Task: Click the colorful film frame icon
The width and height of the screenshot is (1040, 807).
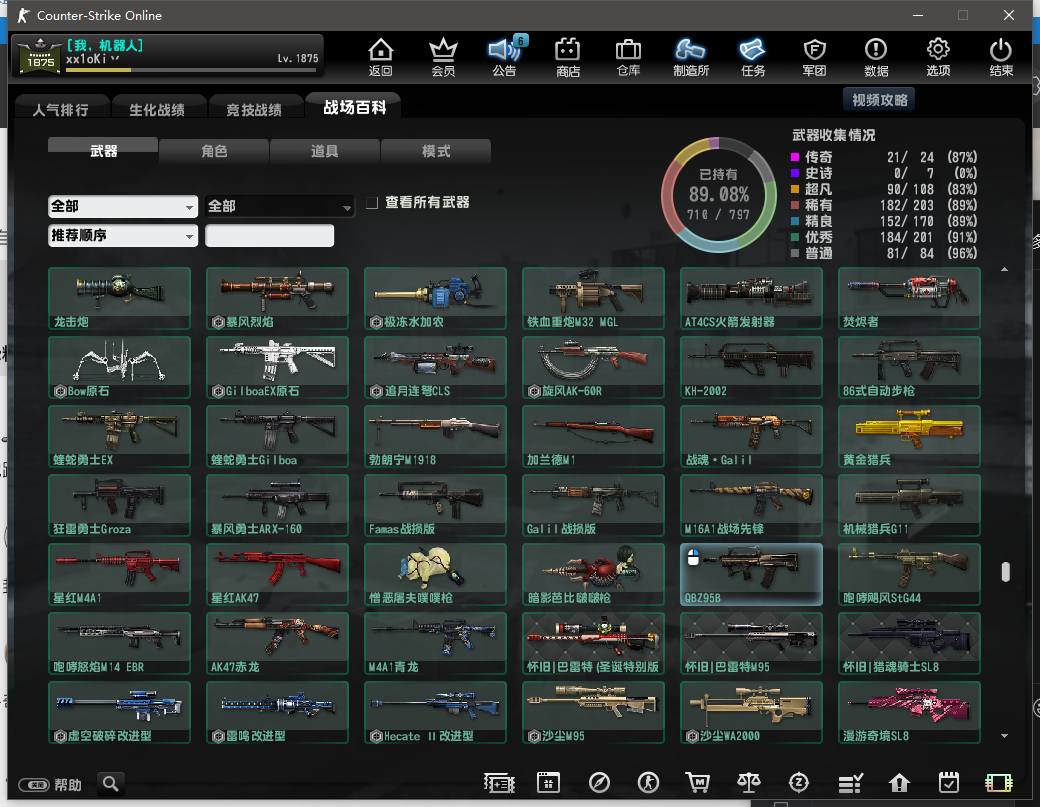Action: click(998, 783)
